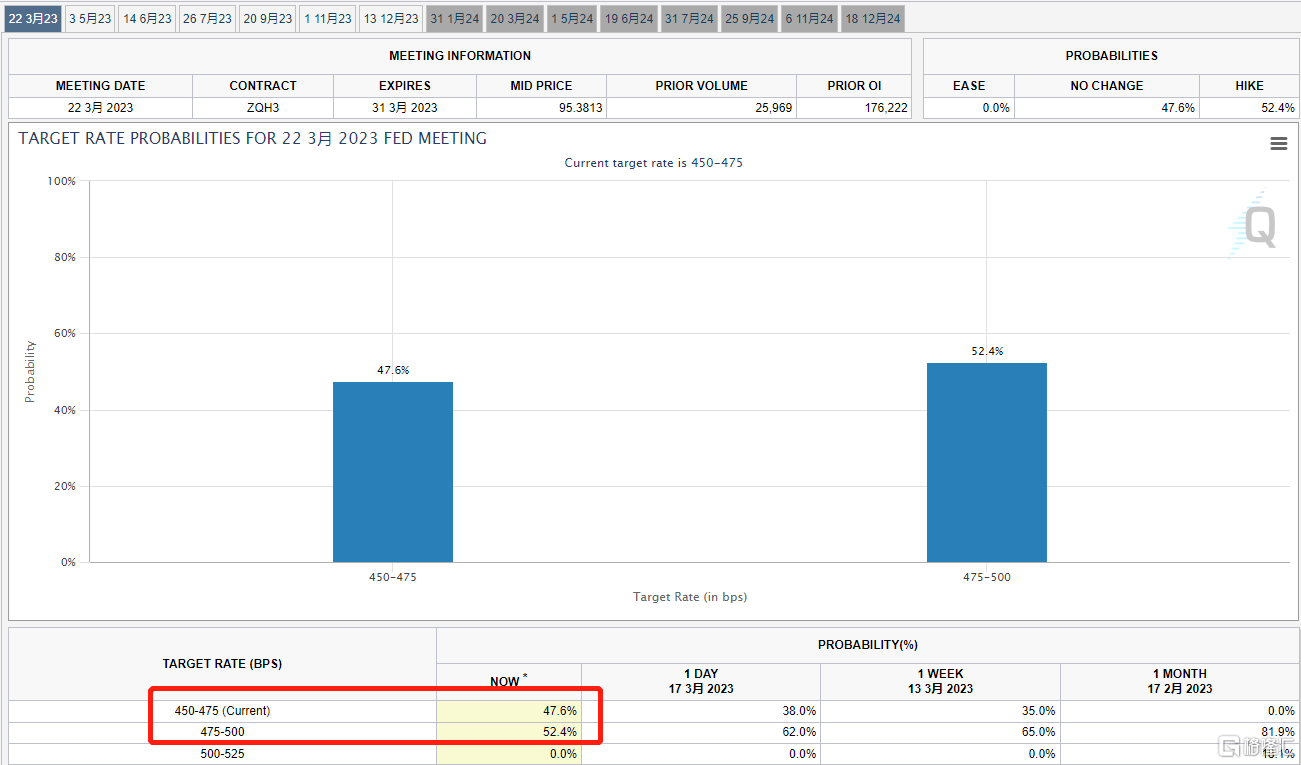Select the 3 5月23 meeting tab
Image resolution: width=1301 pixels, height=765 pixels.
pyautogui.click(x=90, y=18)
